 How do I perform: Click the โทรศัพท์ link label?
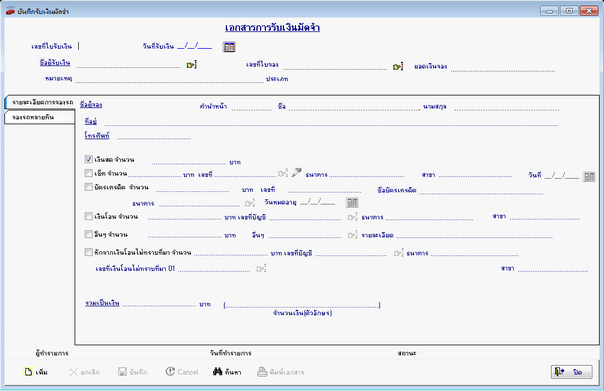(97, 136)
